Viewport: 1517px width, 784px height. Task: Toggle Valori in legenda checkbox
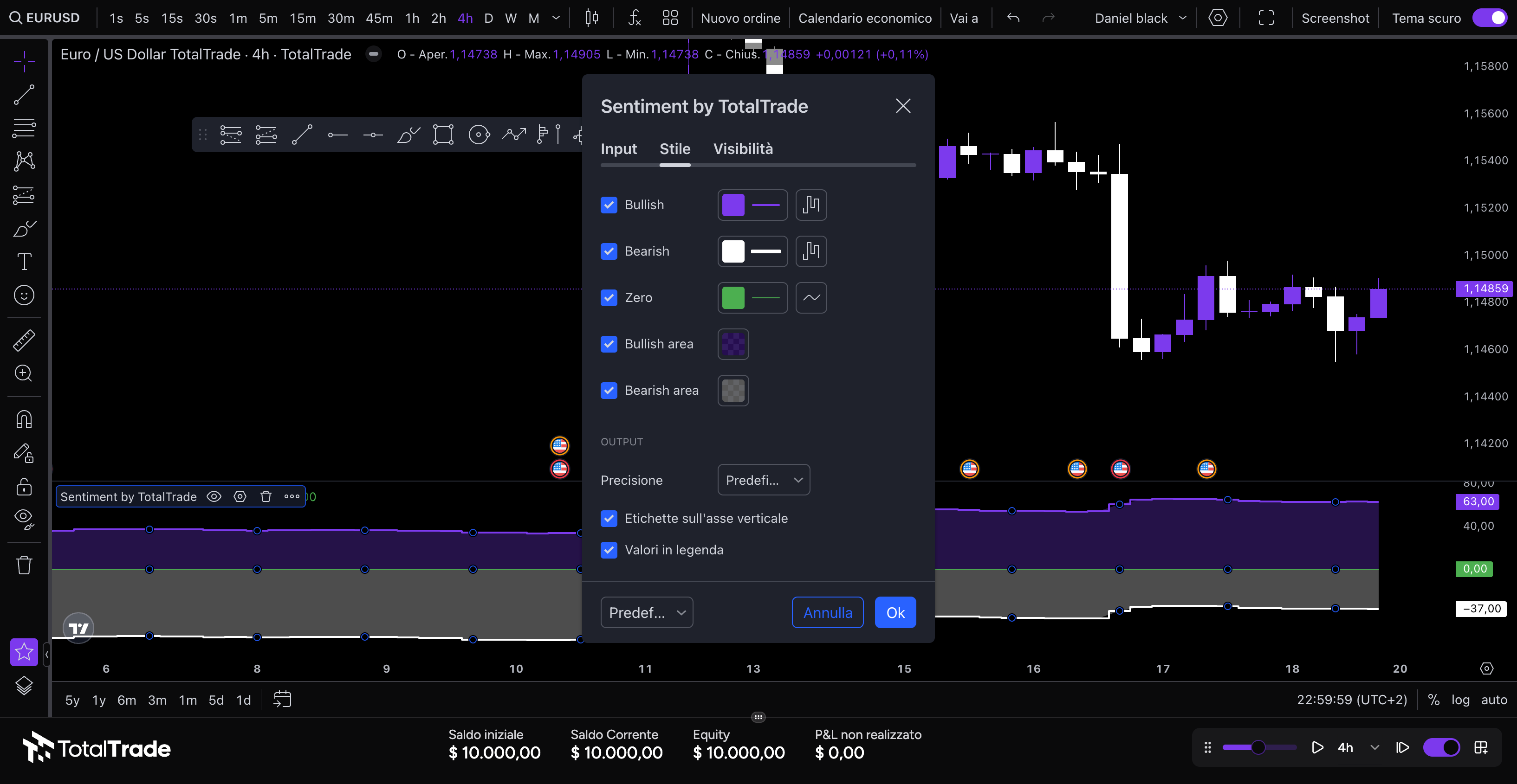click(609, 550)
